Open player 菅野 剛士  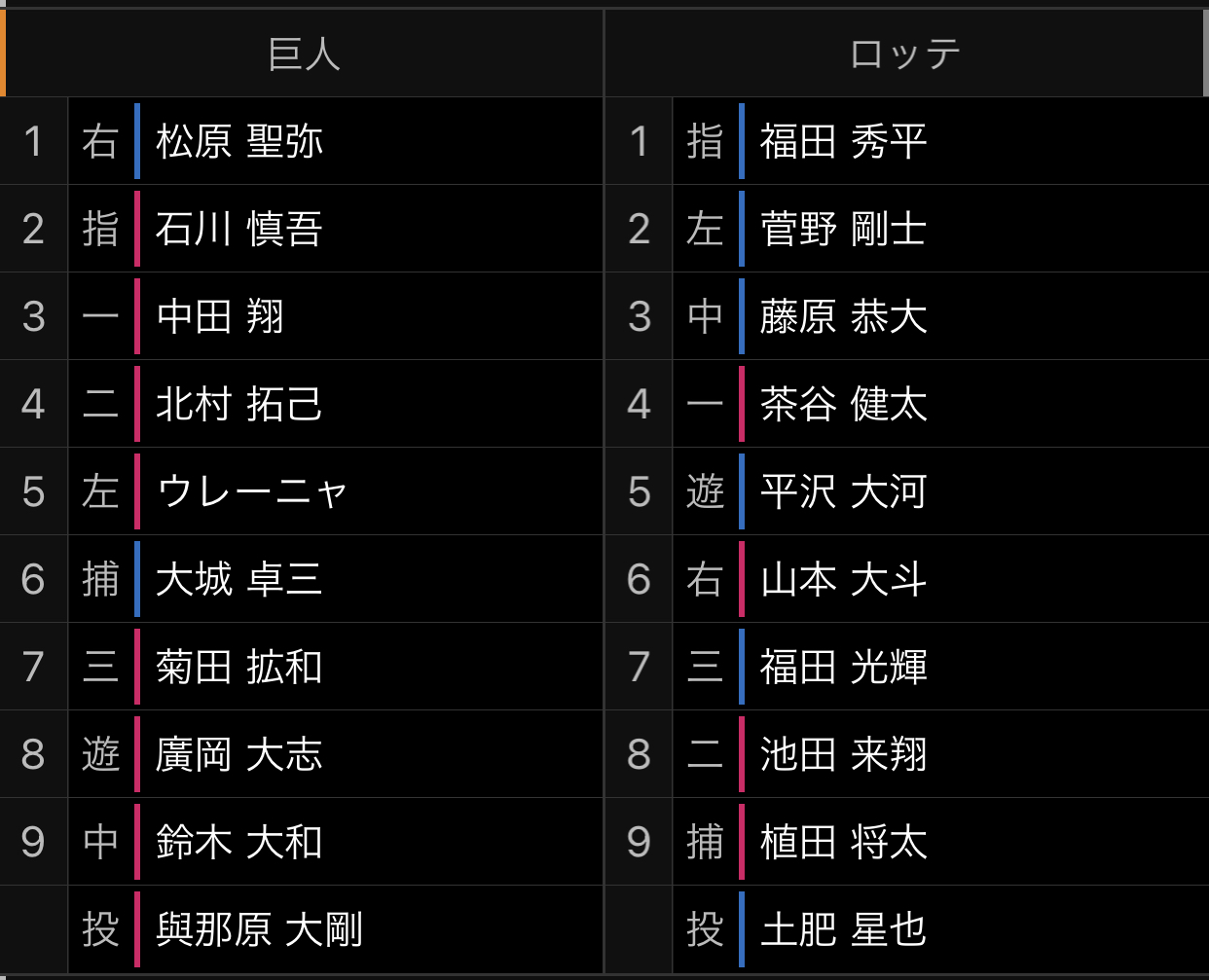(x=844, y=229)
